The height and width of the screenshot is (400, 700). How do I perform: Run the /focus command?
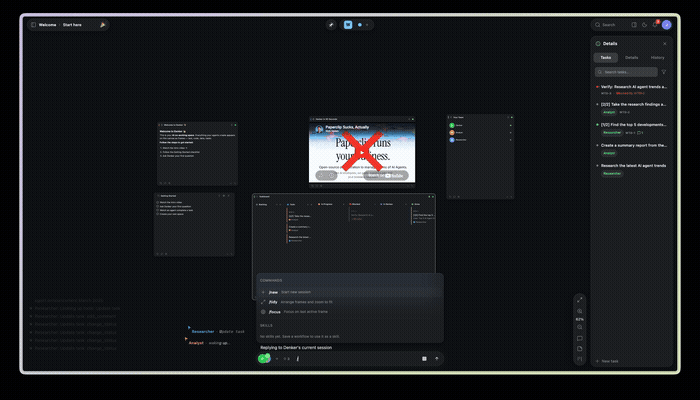[x=350, y=312]
